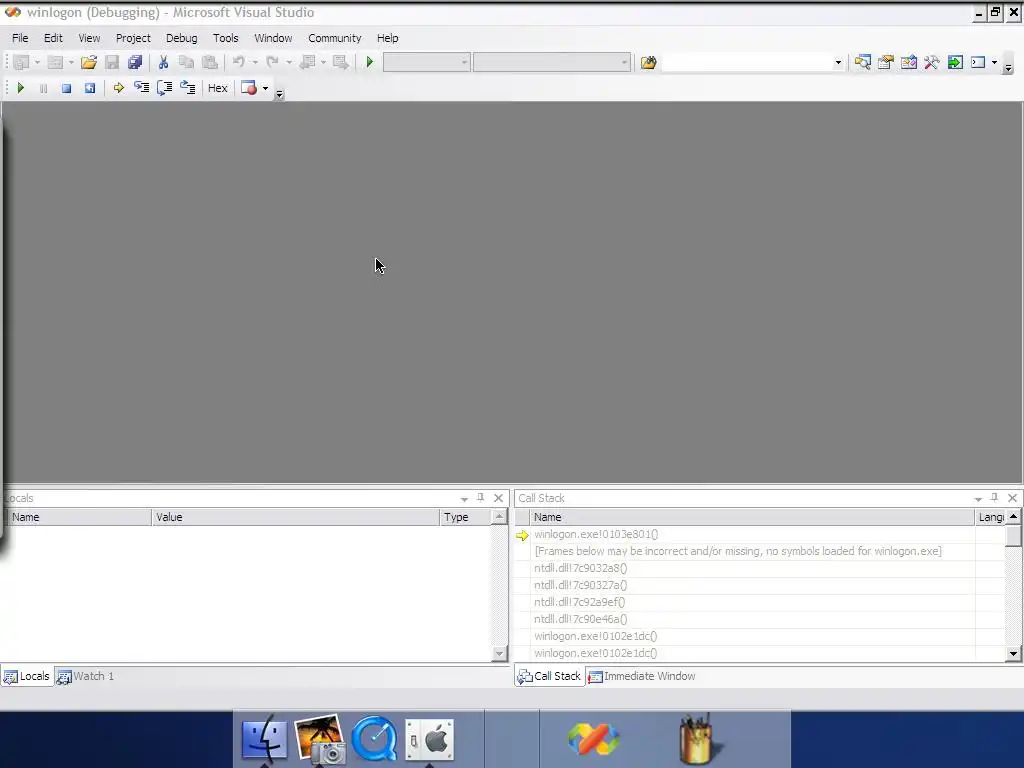
Task: Open QuickTime icon in the dock
Action: (x=374, y=739)
